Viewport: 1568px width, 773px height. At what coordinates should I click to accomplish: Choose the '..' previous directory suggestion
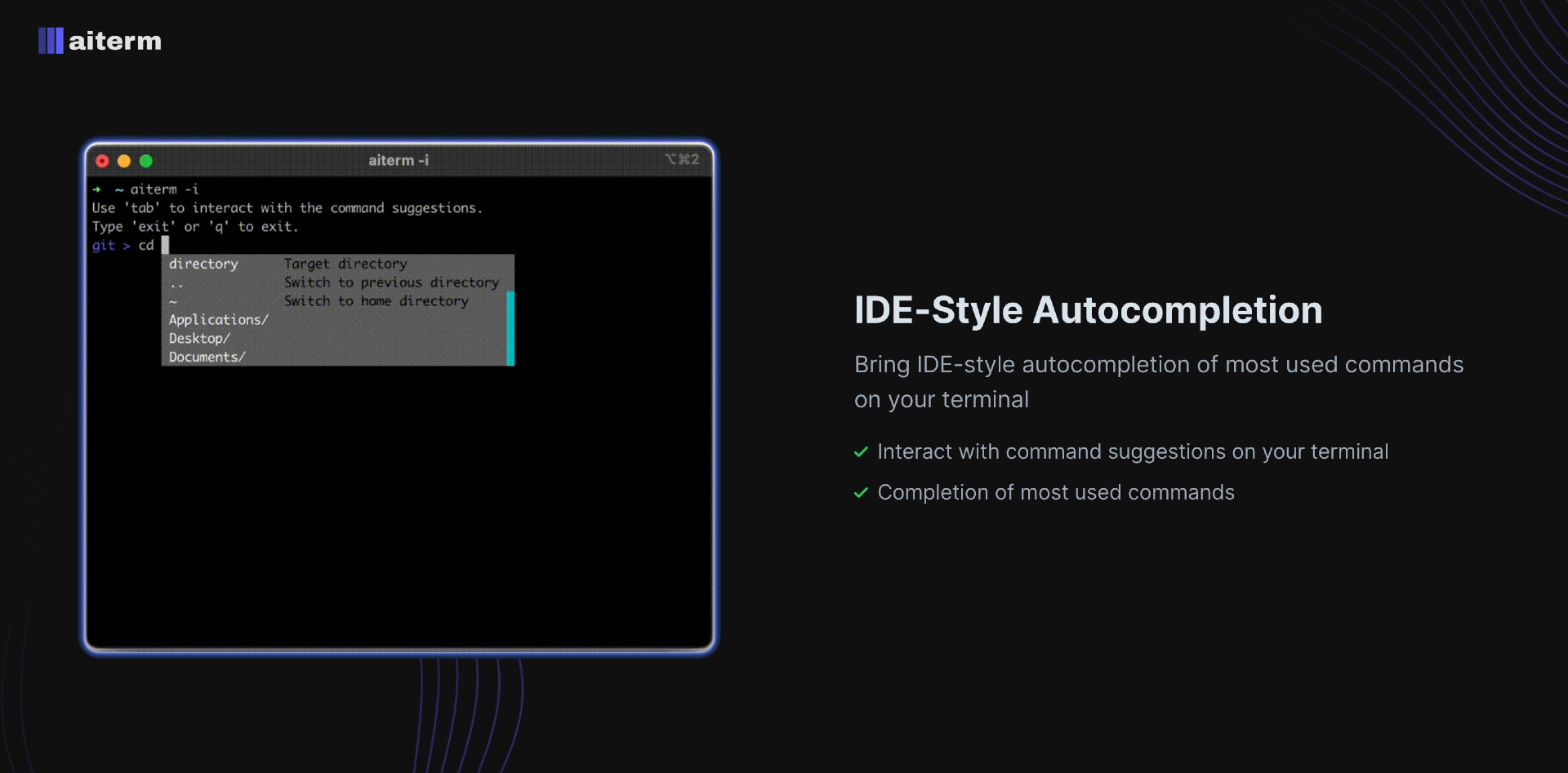(x=177, y=283)
